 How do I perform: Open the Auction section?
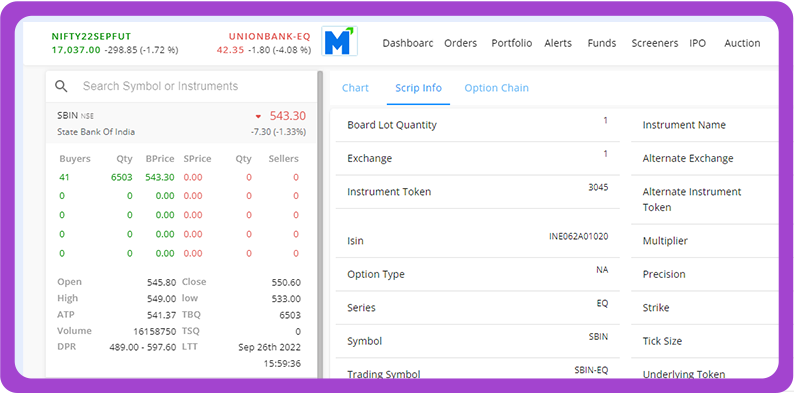click(x=742, y=43)
